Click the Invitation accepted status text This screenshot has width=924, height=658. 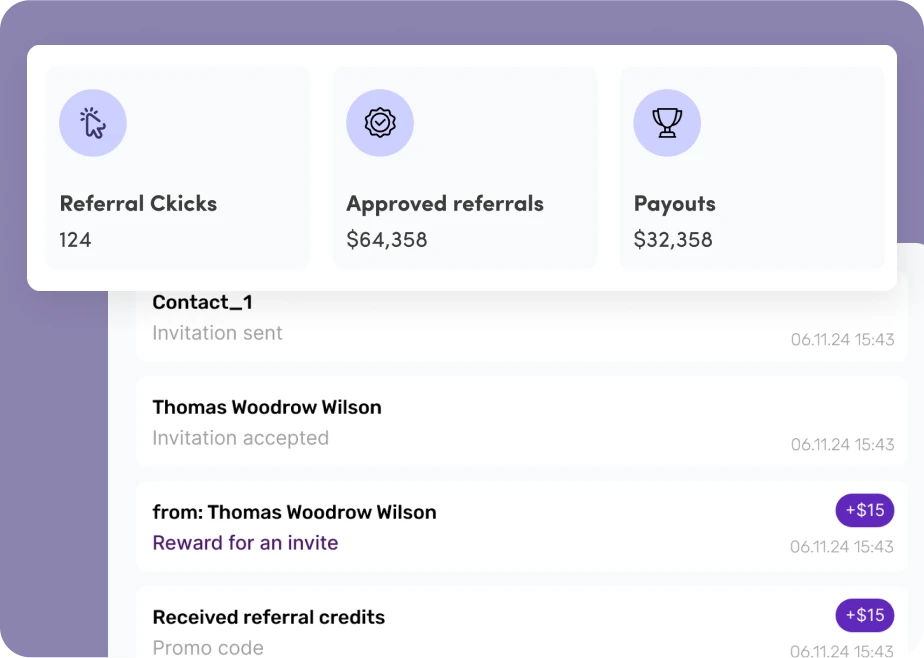click(x=240, y=438)
